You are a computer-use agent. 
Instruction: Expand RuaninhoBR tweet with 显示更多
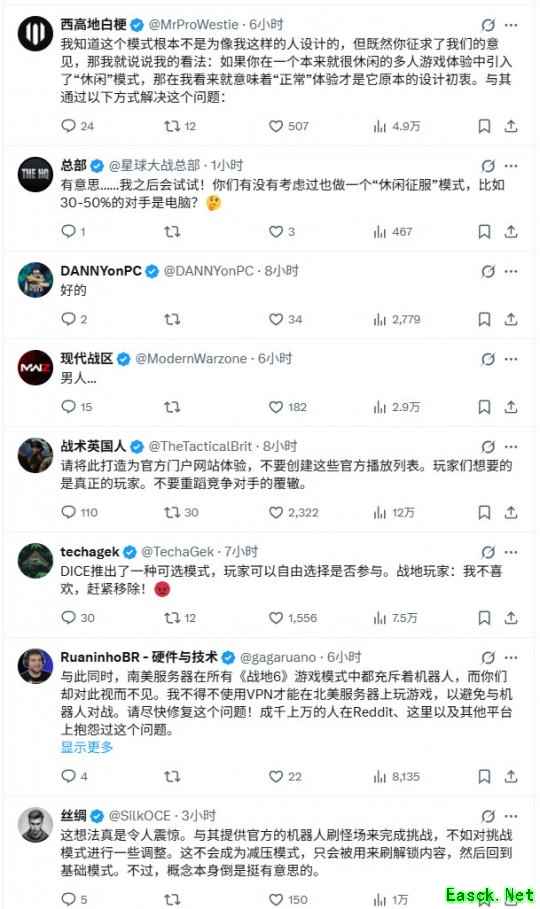pyautogui.click(x=86, y=747)
